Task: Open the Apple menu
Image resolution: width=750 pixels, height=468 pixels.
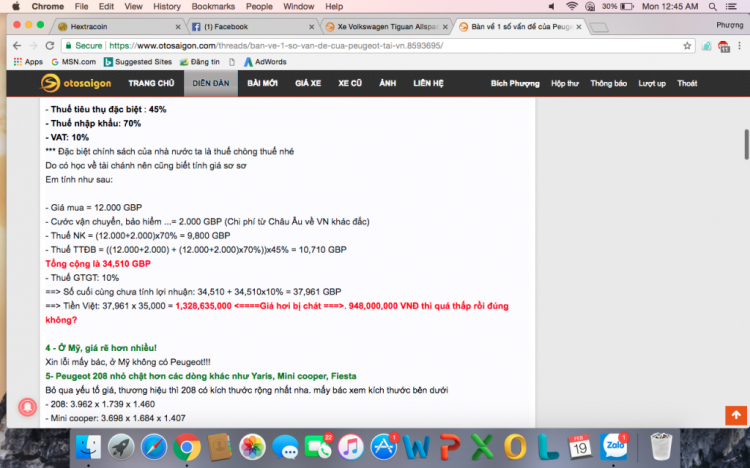Action: pyautogui.click(x=16, y=6)
